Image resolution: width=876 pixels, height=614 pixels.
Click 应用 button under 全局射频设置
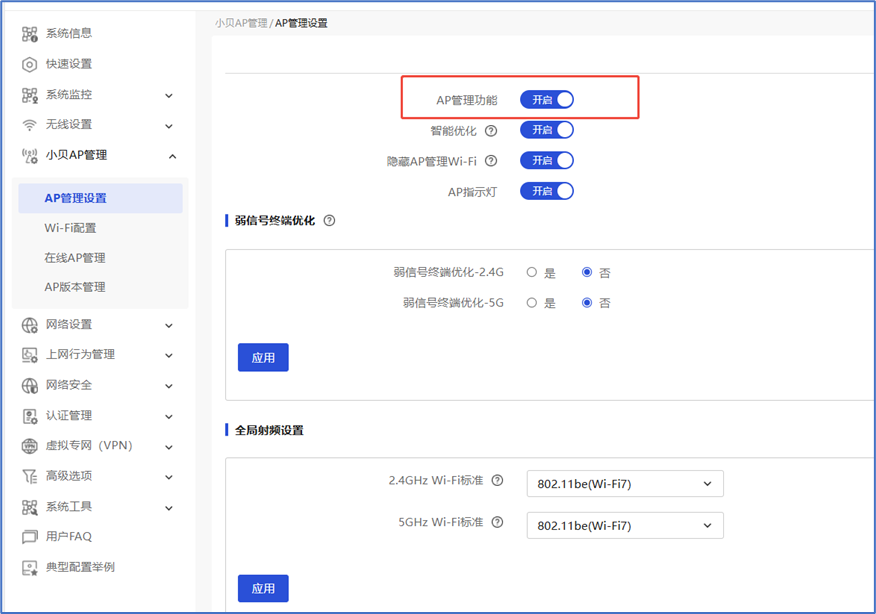pyautogui.click(x=263, y=589)
